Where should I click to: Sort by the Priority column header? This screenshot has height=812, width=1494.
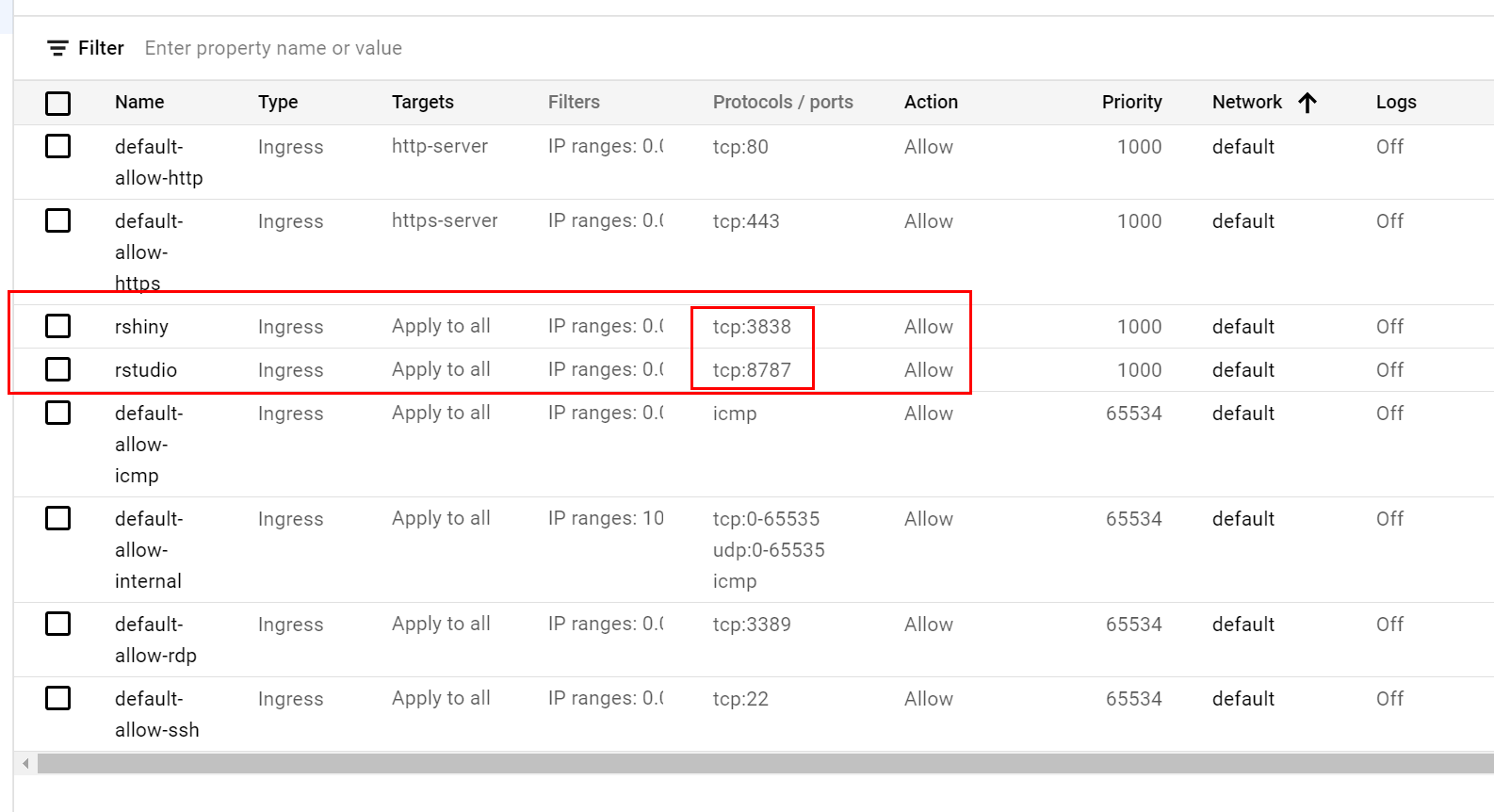tap(1131, 103)
